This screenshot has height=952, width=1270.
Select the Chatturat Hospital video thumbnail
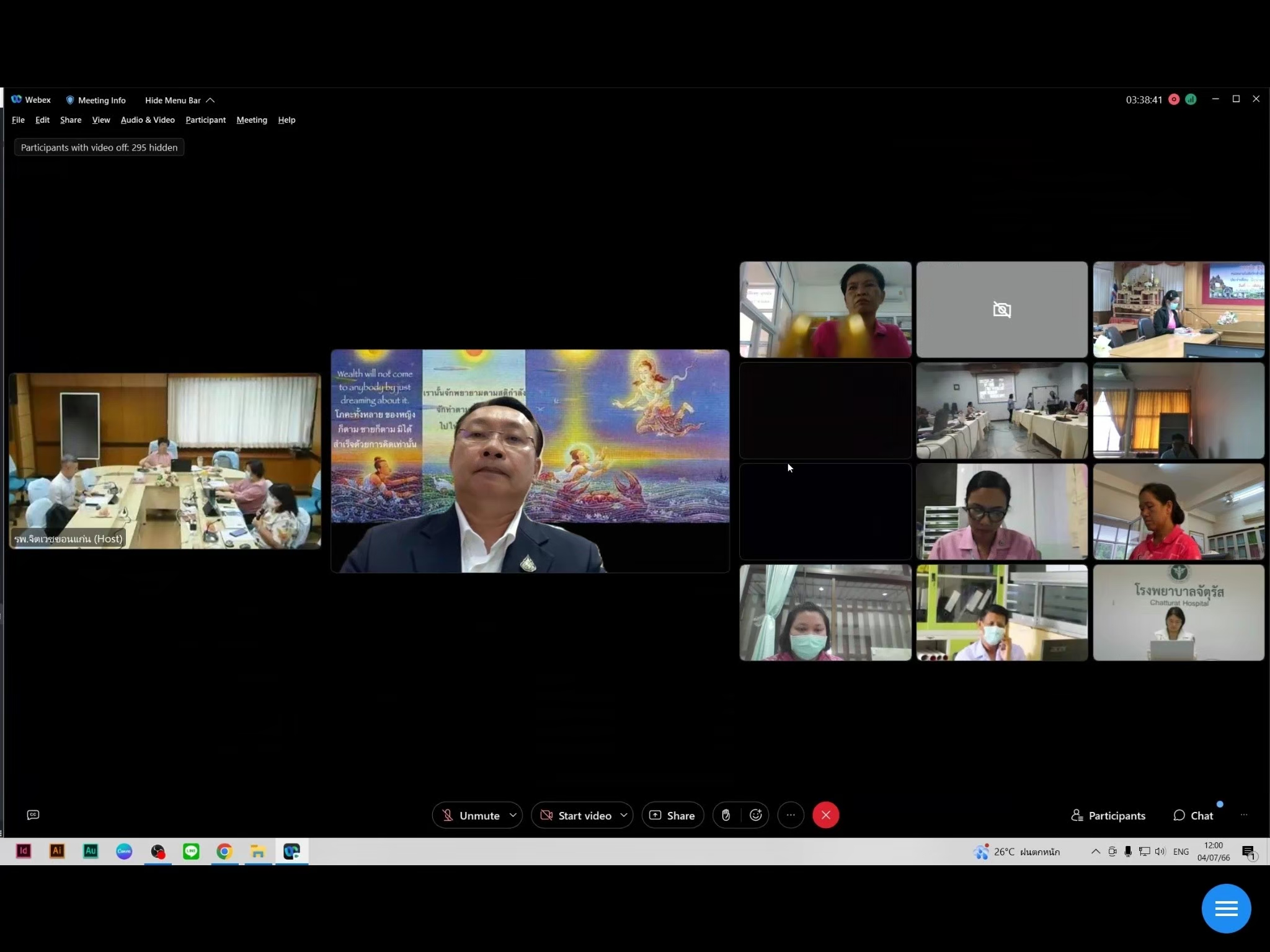point(1178,612)
